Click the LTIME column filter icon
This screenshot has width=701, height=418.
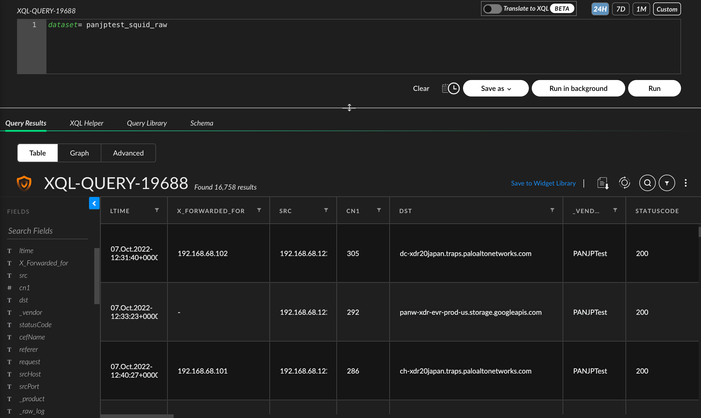[157, 211]
